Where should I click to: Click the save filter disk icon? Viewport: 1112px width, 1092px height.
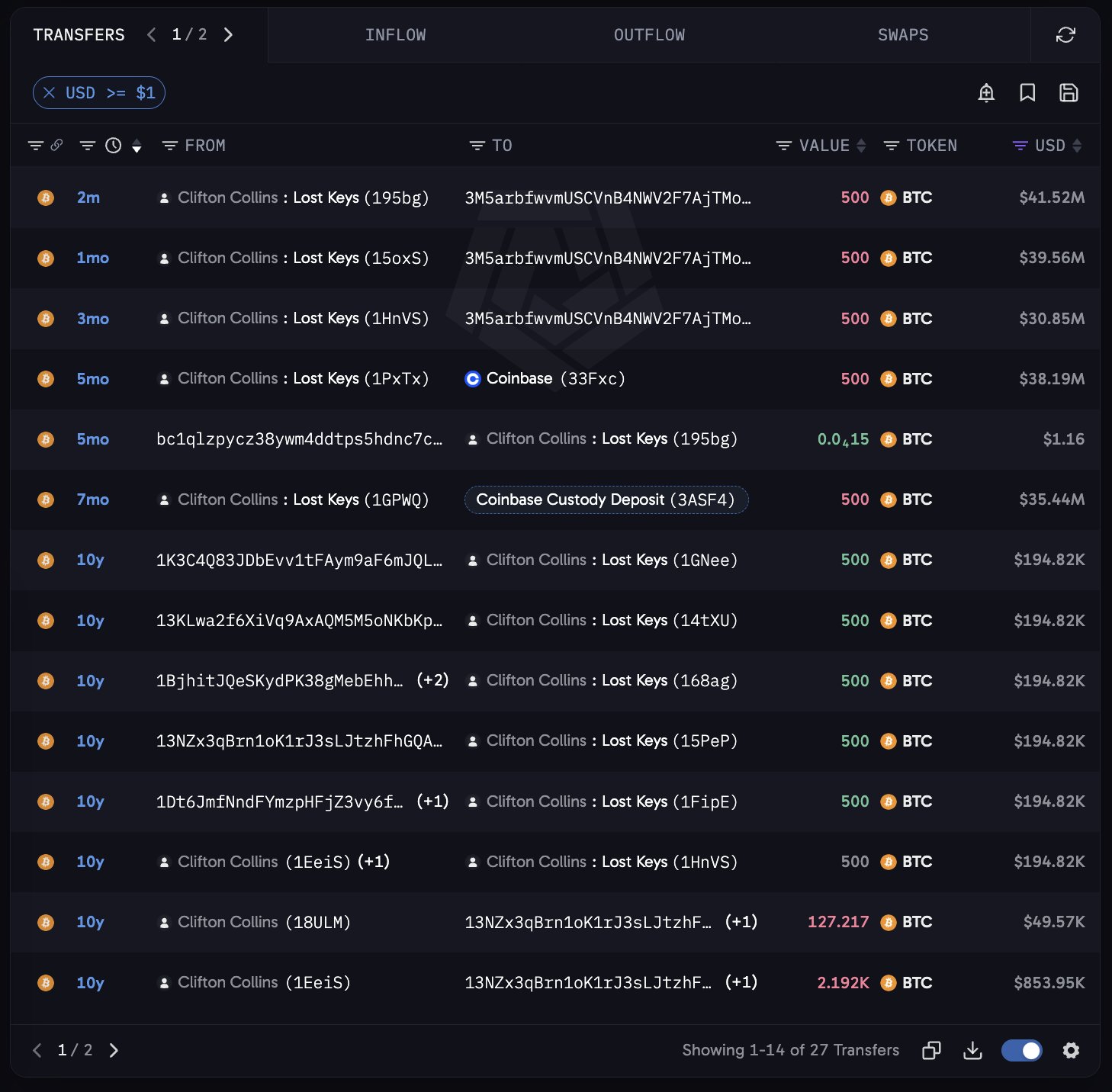pos(1069,93)
